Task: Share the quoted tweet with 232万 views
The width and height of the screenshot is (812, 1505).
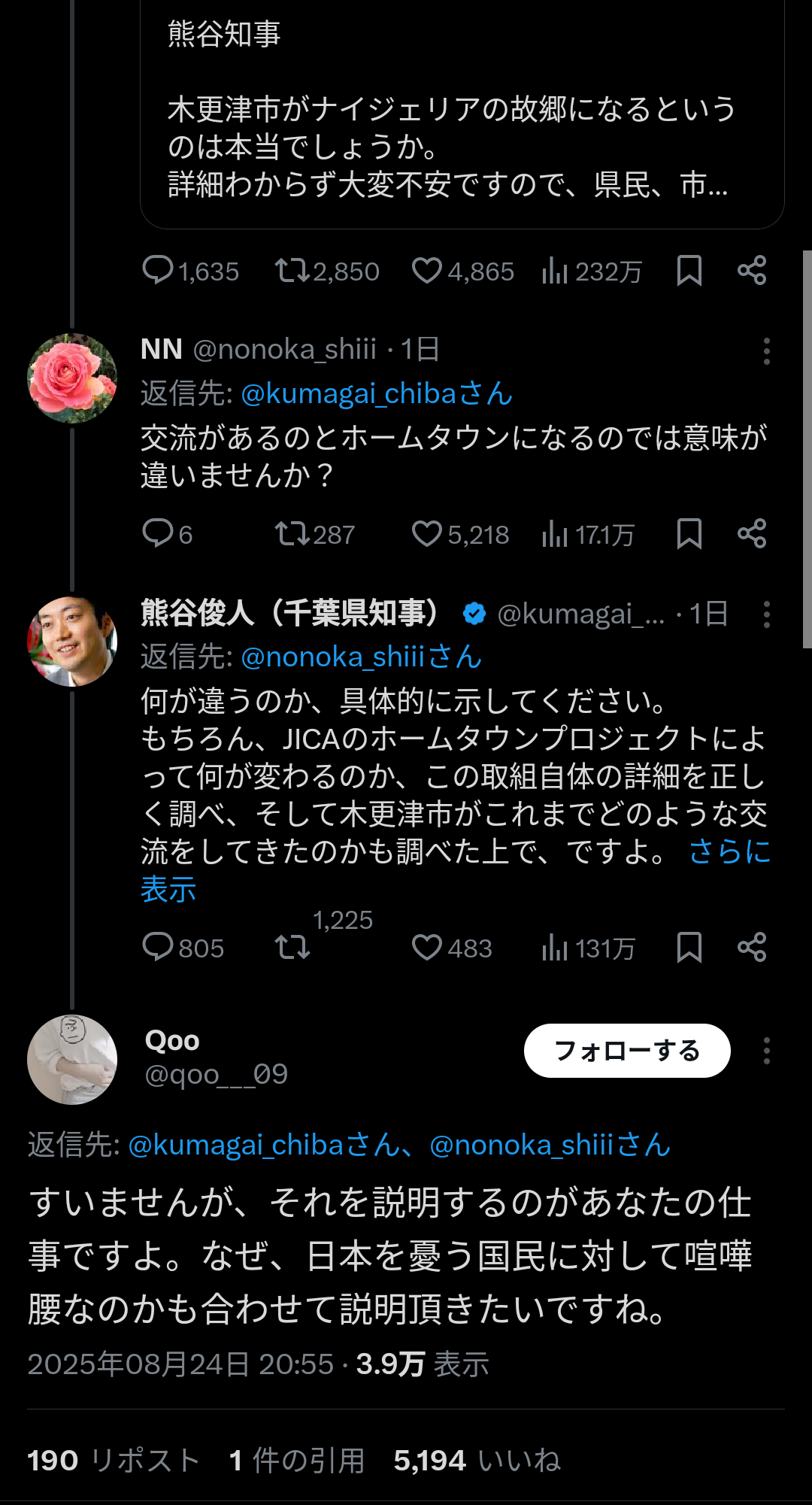Action: coord(752,271)
